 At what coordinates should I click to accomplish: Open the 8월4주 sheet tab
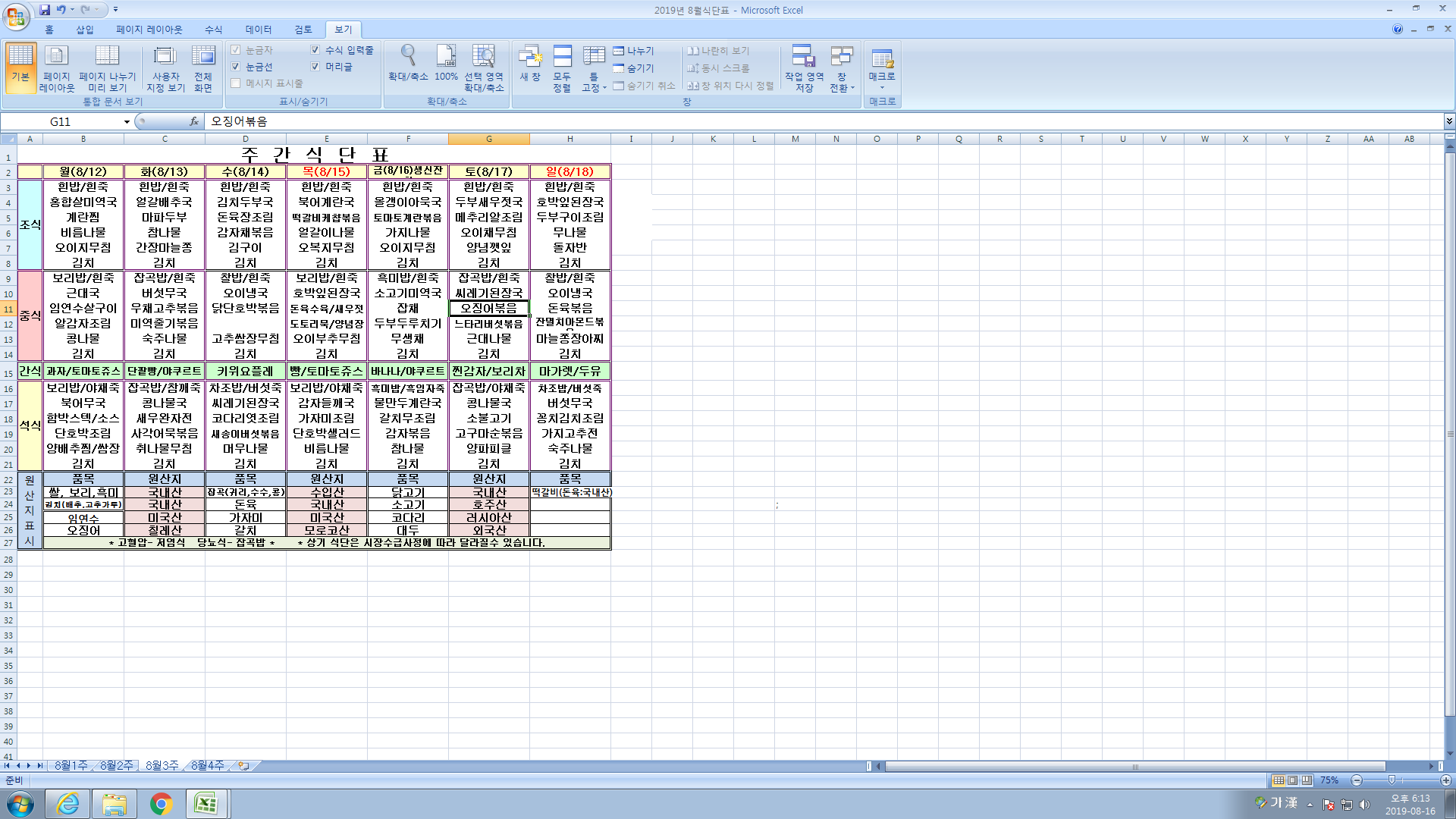click(x=207, y=766)
